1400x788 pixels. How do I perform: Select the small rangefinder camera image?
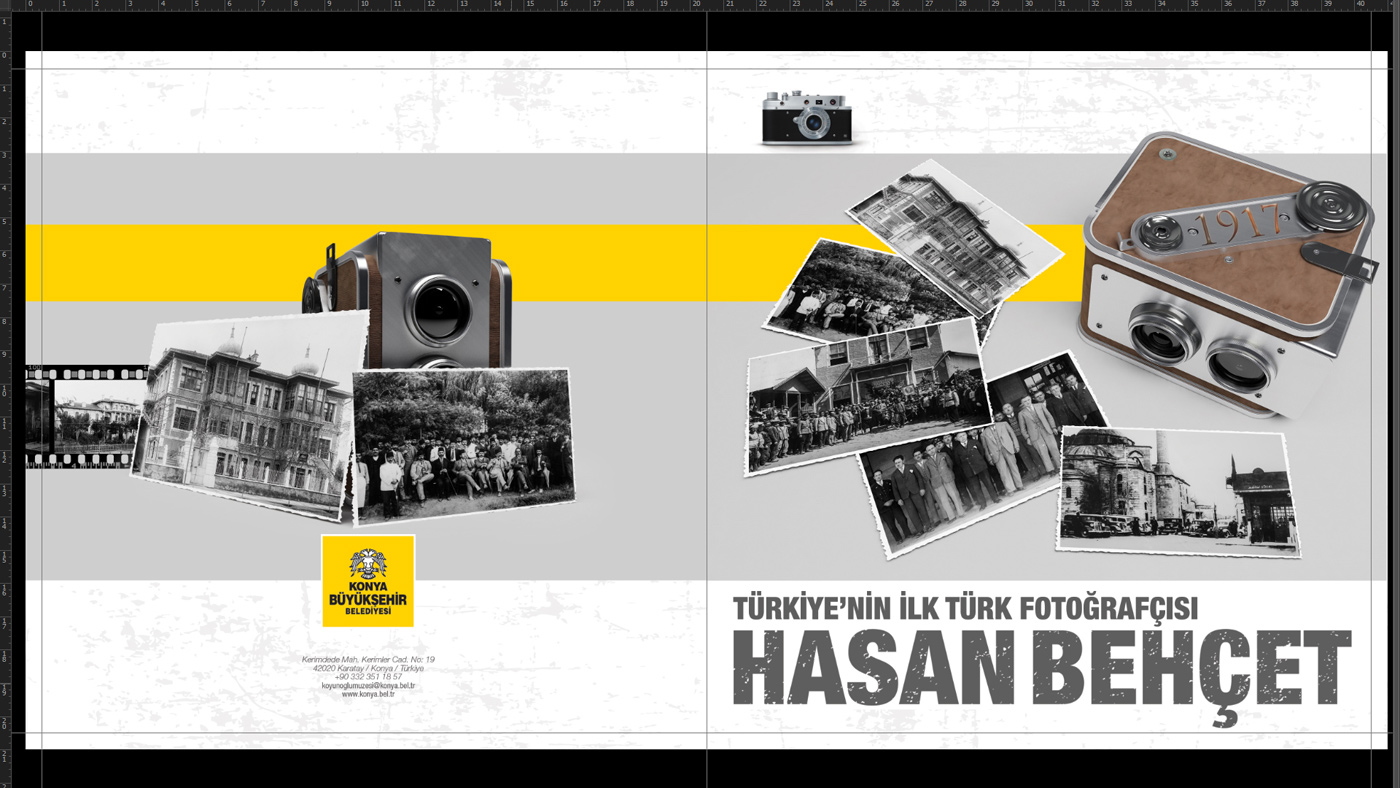(806, 117)
